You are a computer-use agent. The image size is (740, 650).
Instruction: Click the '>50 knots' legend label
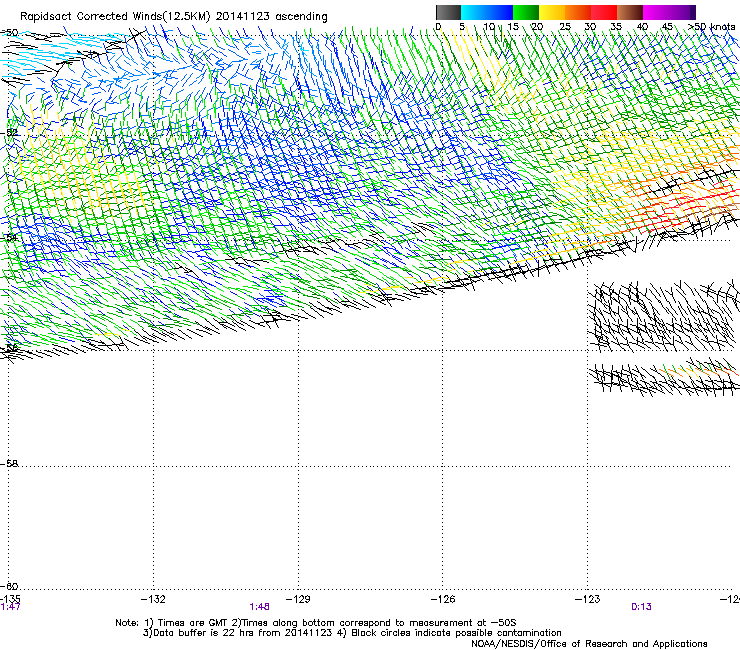pos(712,26)
